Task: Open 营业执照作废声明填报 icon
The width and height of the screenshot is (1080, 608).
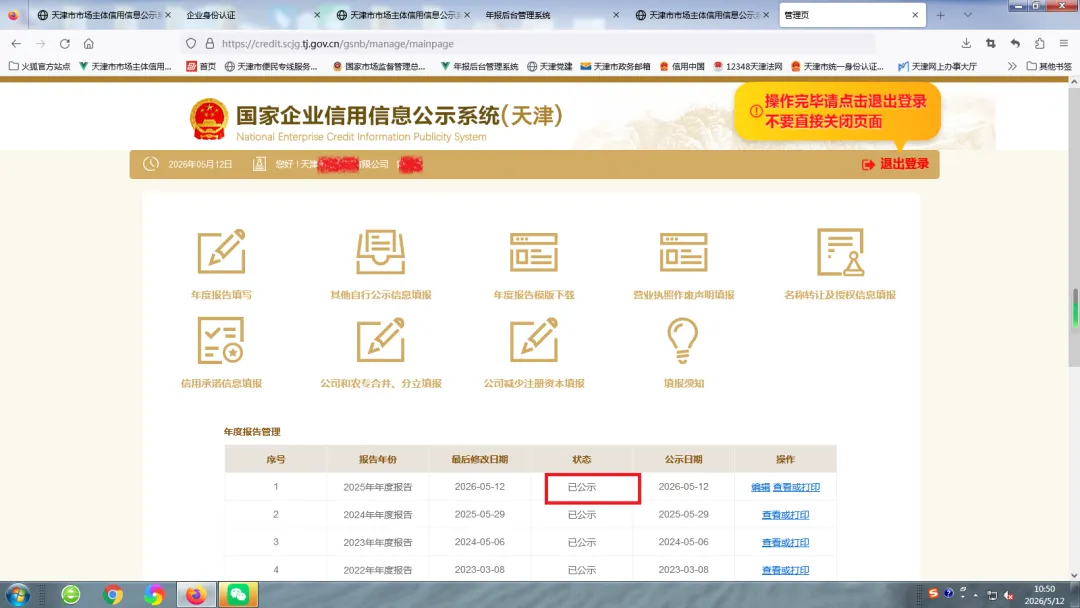Action: tap(683, 252)
